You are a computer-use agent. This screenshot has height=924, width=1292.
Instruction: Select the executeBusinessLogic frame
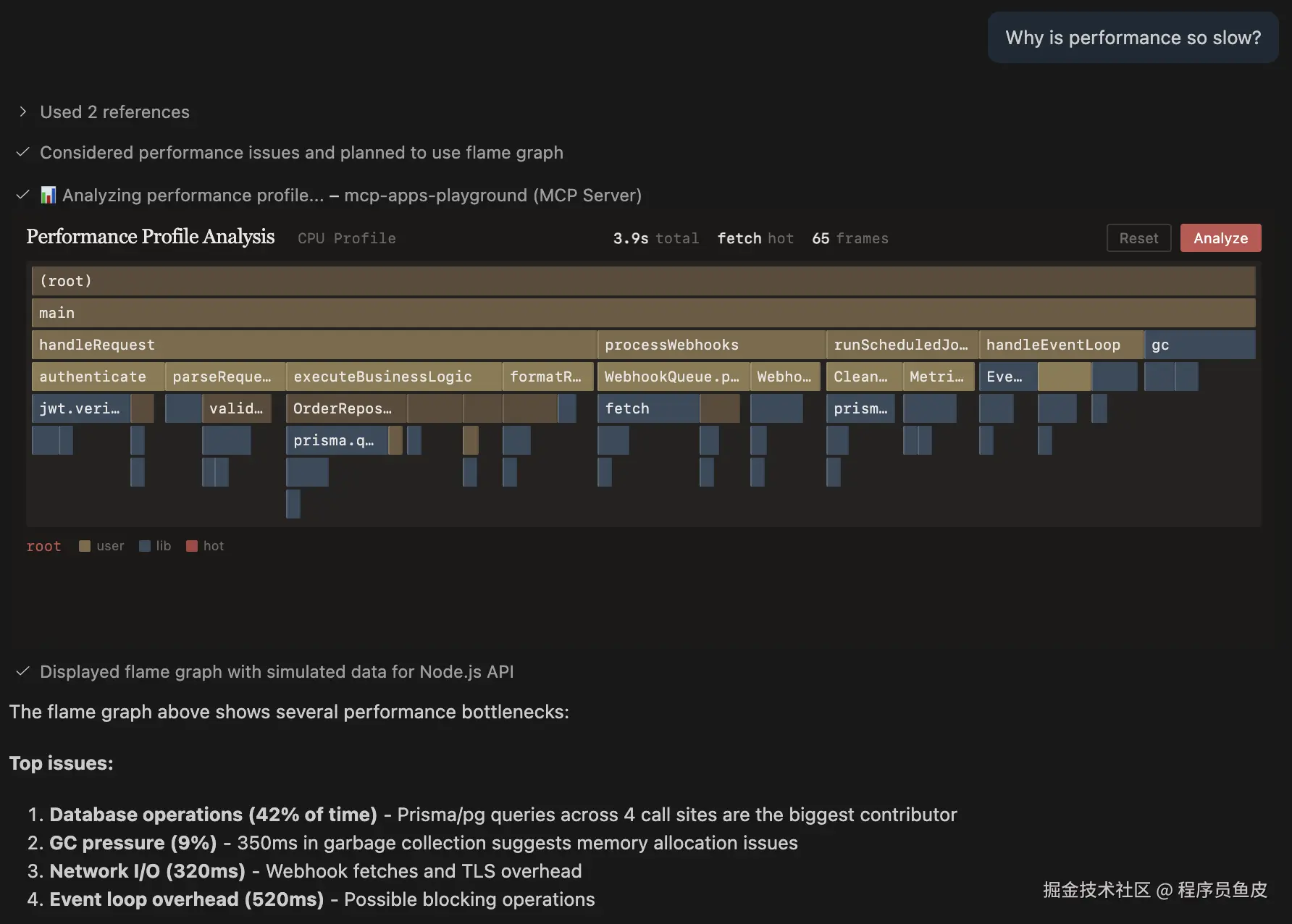pos(393,377)
